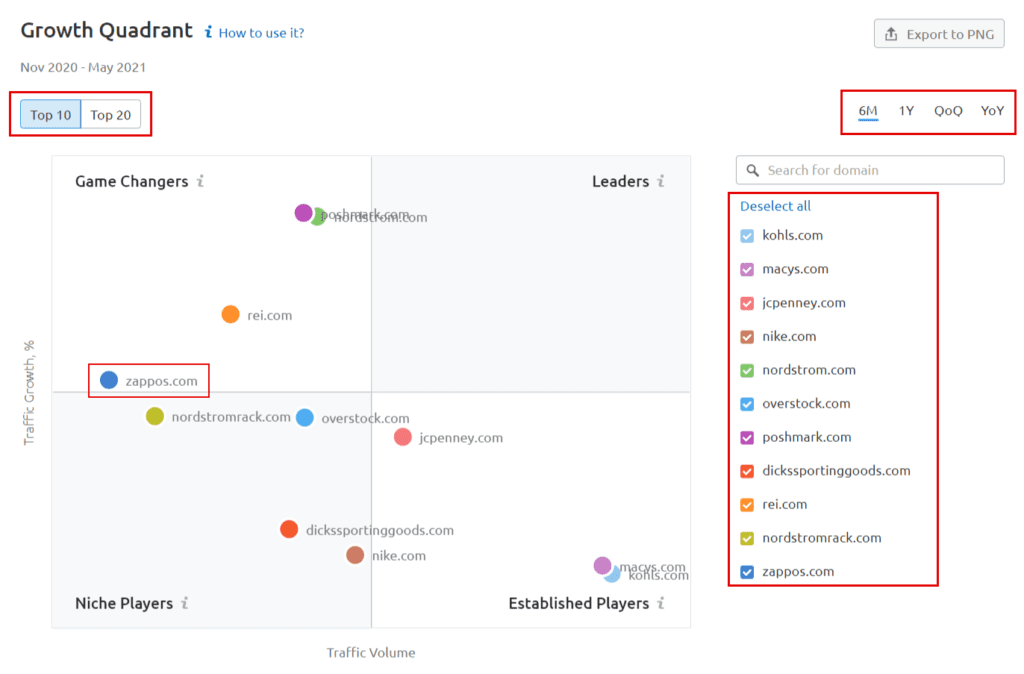Image resolution: width=1024 pixels, height=674 pixels.
Task: Choose the QoQ comparison period
Action: 948,111
